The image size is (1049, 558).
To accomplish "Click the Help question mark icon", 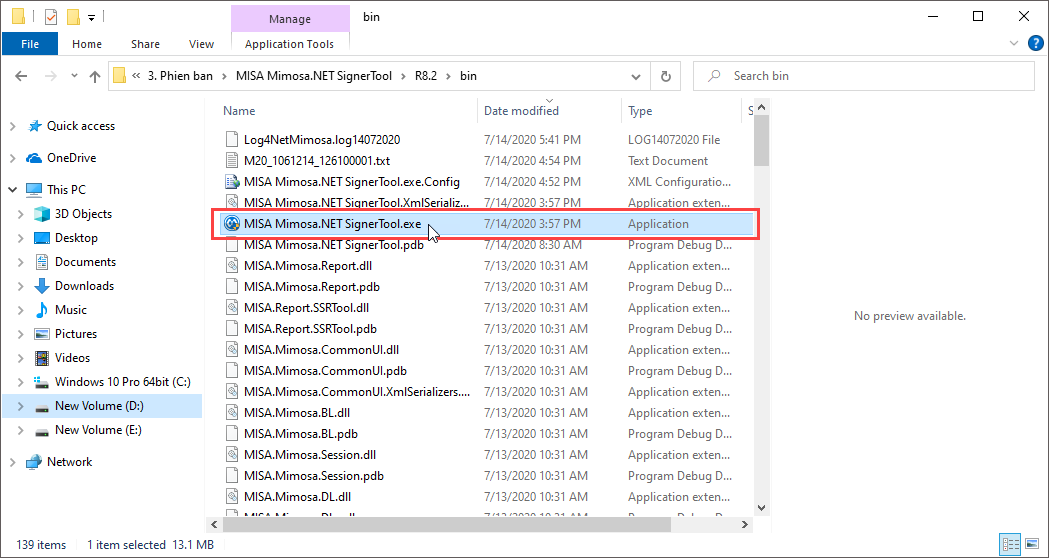I will click(x=1036, y=43).
